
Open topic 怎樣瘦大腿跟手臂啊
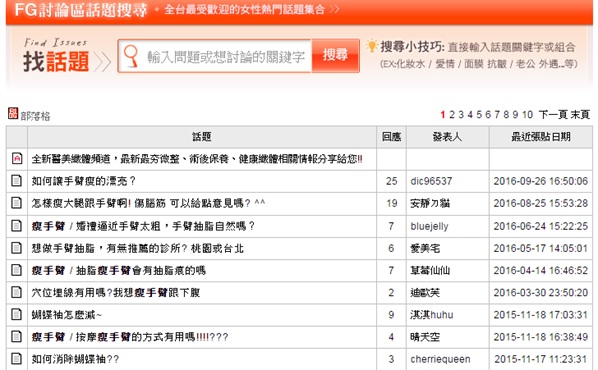coord(148,203)
